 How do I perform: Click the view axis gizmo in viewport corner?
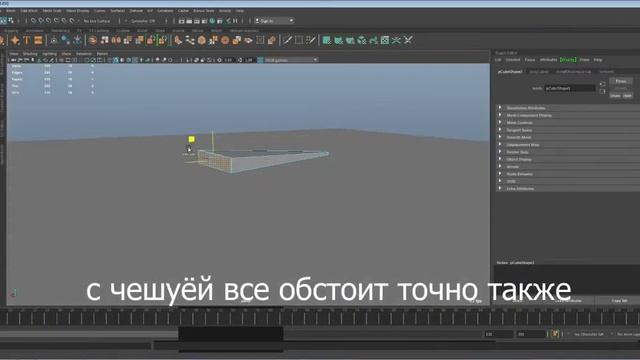(13, 293)
